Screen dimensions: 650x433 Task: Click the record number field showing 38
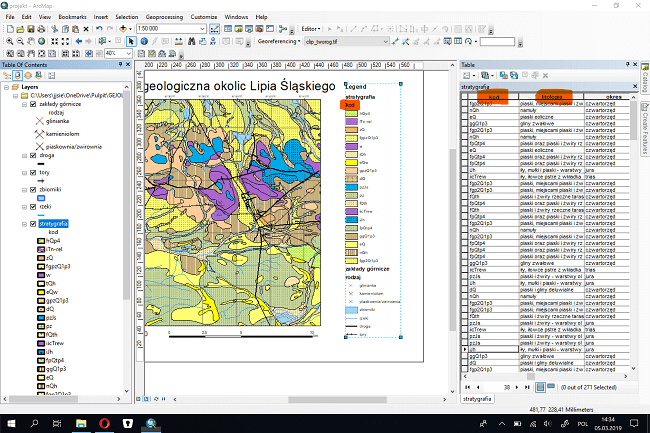point(497,387)
